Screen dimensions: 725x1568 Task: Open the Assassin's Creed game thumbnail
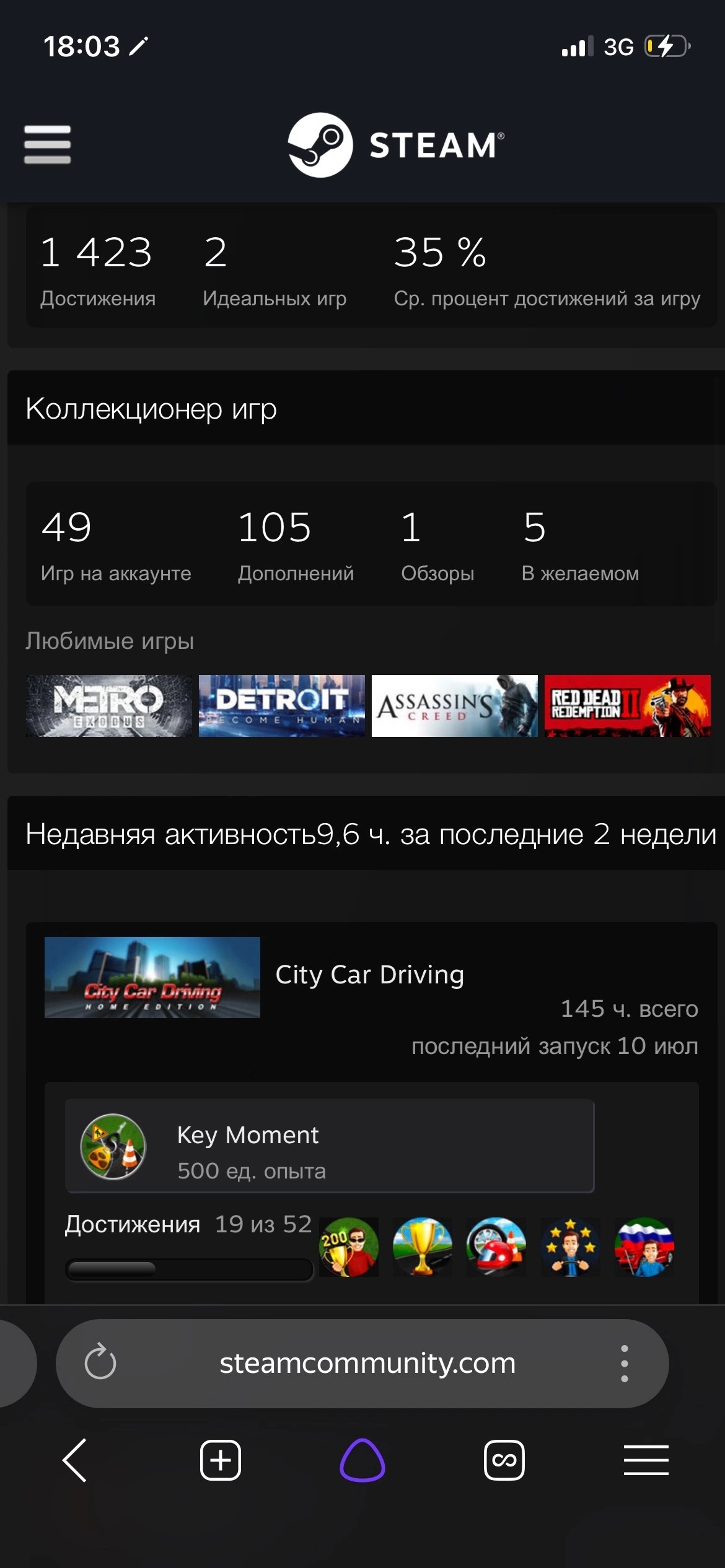click(455, 706)
